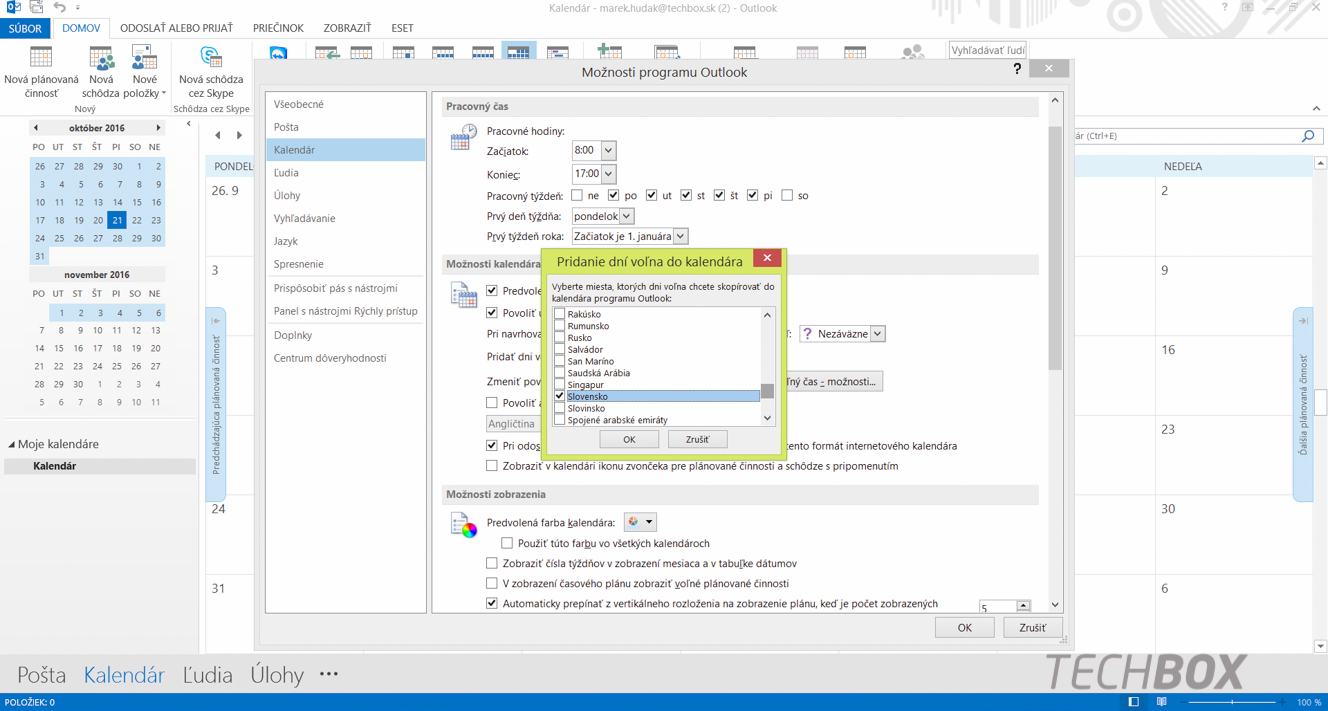Viewport: 1328px width, 711px height.
Task: Uncheck the 'po' work week checkbox
Action: coord(613,195)
